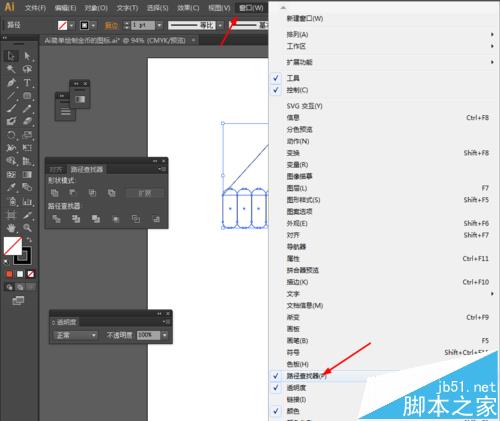This screenshot has height=421, width=500.
Task: Switch to 对齐 tab in Pathfinder panel
Action: (x=56, y=169)
